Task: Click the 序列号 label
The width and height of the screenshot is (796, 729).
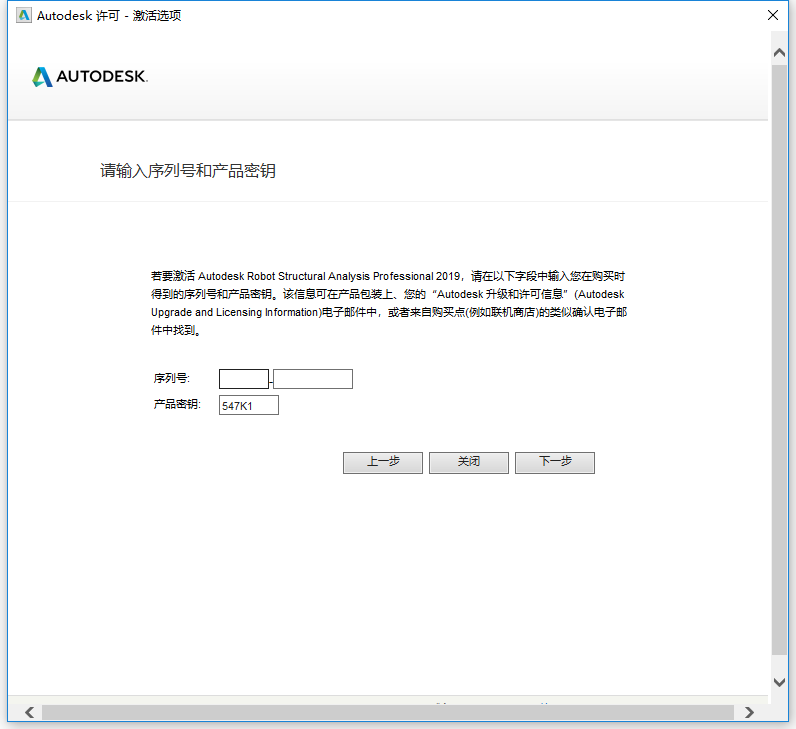Action: [172, 378]
